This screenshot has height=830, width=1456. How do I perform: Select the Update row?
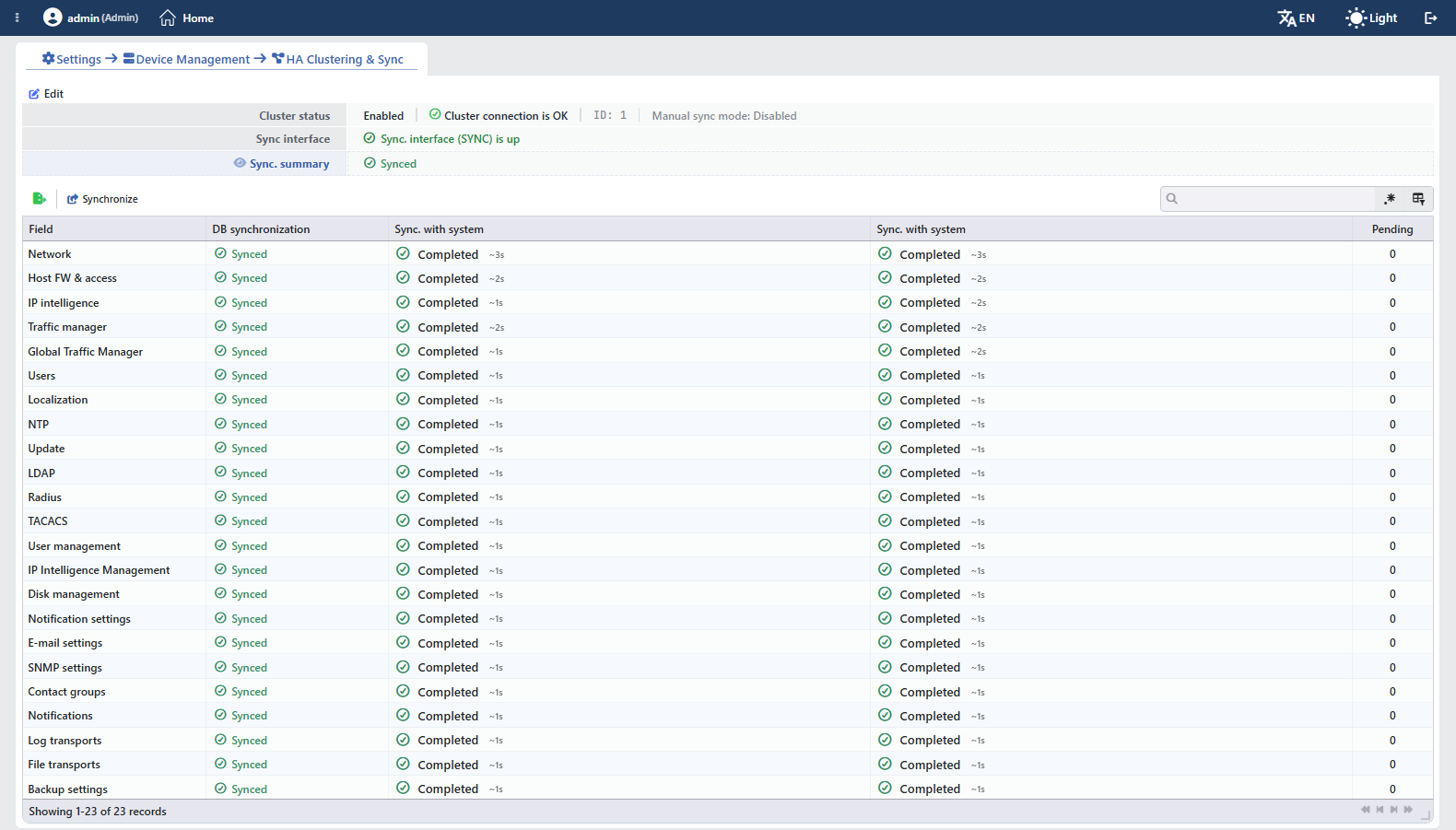point(728,449)
